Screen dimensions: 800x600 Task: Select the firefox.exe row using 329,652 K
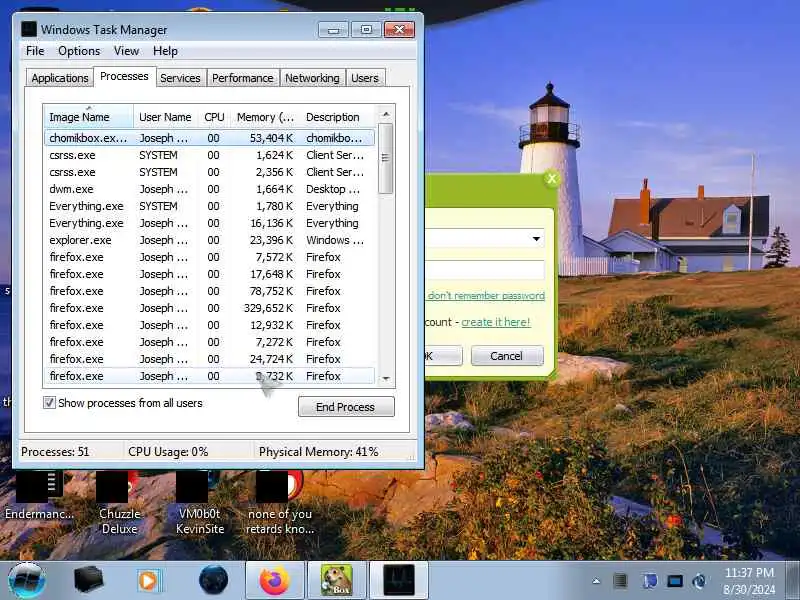click(x=210, y=308)
